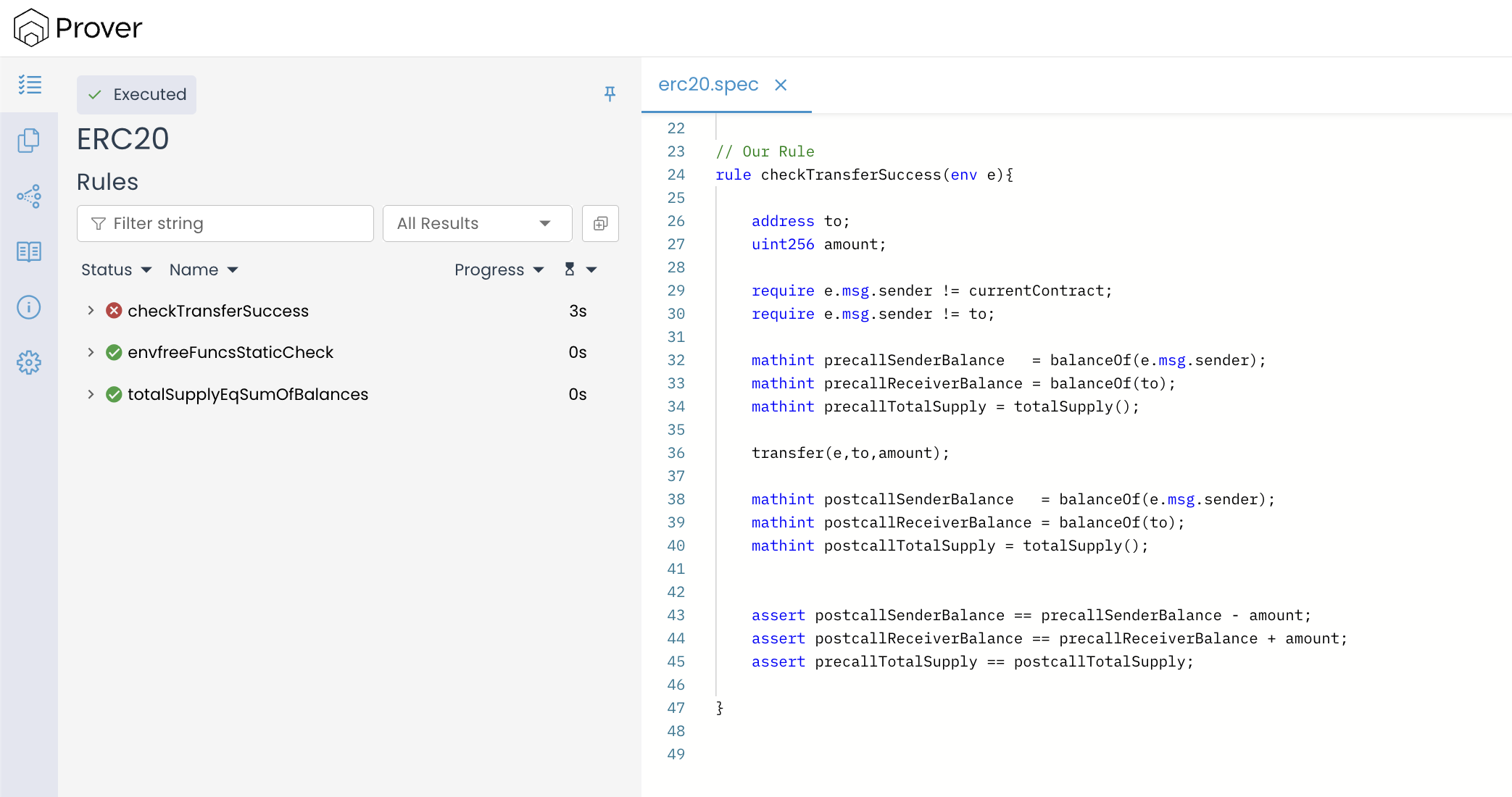Click the files copy sidebar icon
The width and height of the screenshot is (1512, 797).
click(29, 141)
